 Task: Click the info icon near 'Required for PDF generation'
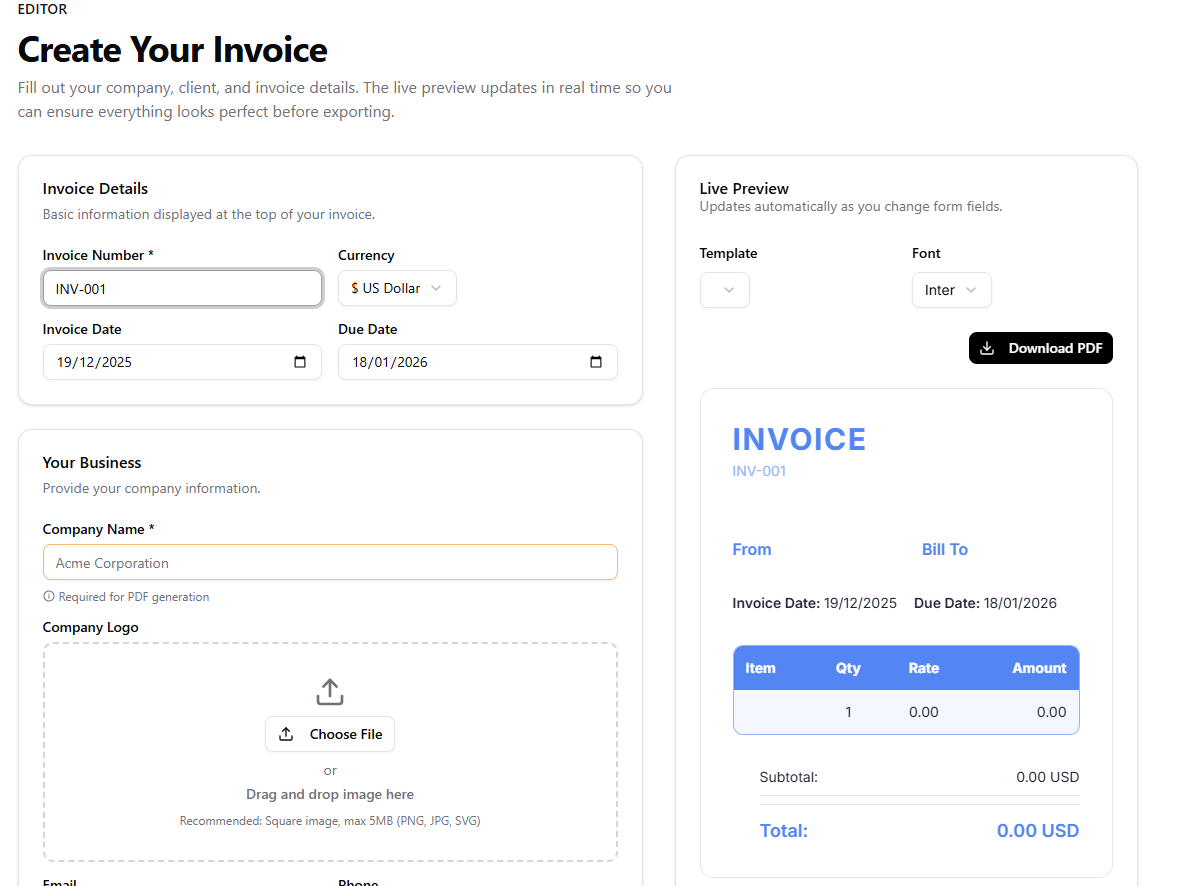(x=48, y=596)
